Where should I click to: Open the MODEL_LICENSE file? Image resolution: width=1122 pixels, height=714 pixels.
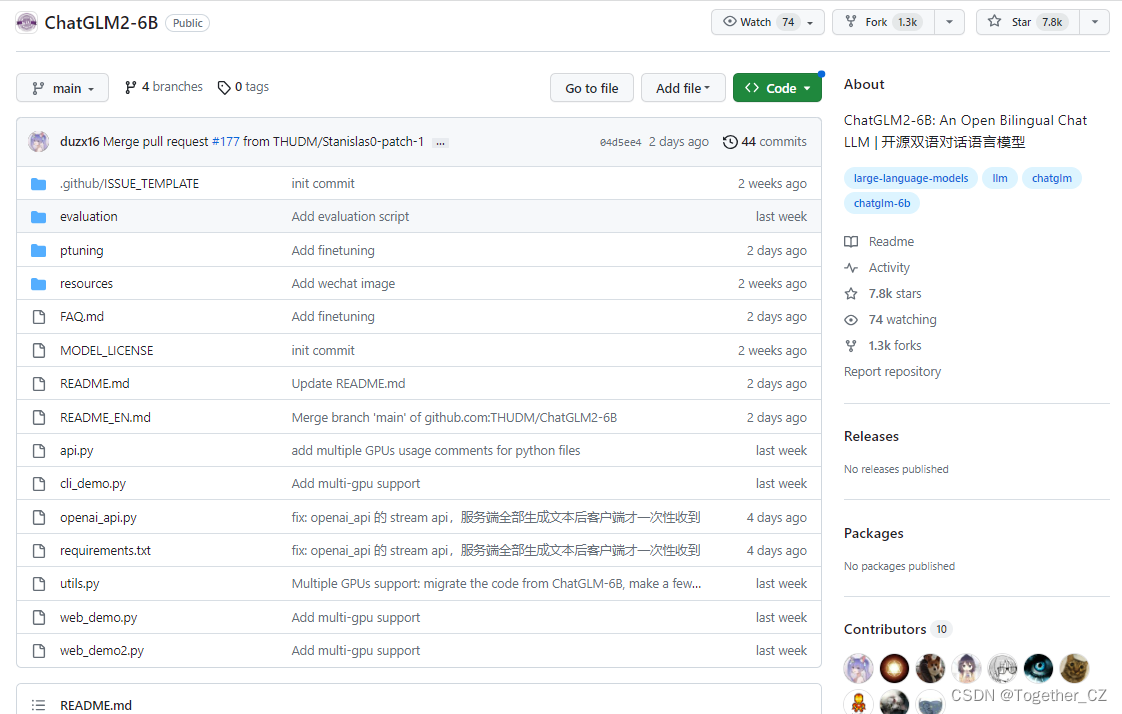(x=107, y=351)
